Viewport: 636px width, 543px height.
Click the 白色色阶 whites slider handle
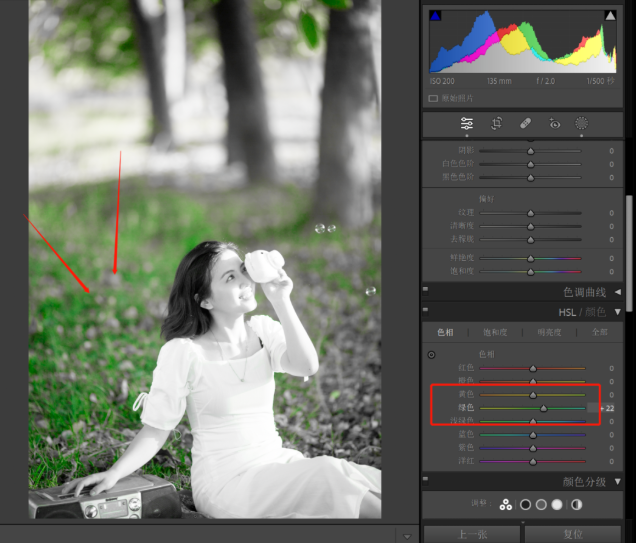tap(531, 165)
